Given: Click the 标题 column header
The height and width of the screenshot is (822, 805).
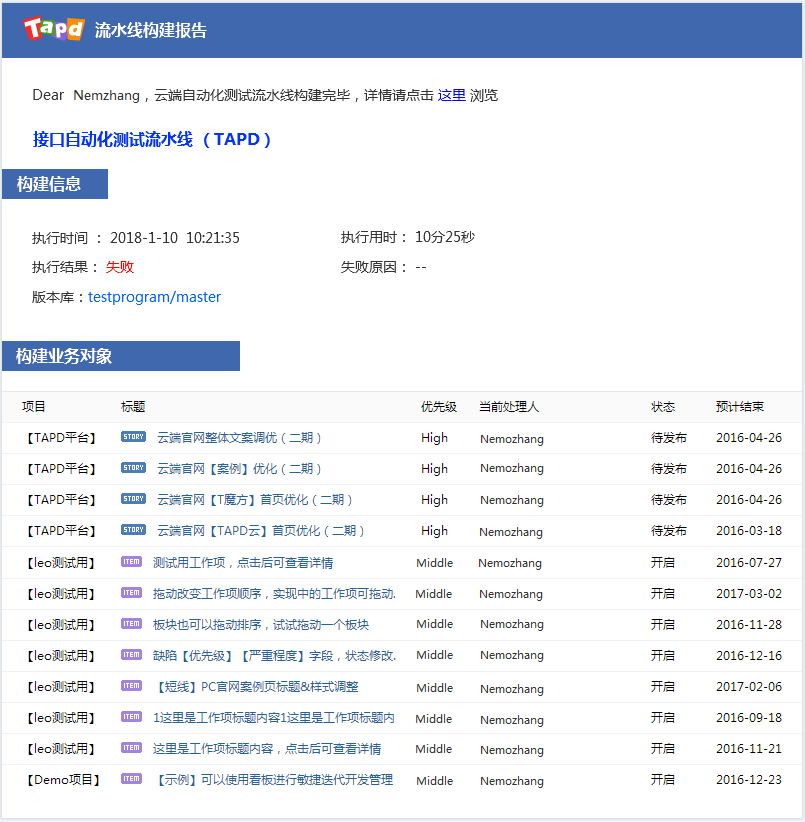Looking at the screenshot, I should click(x=133, y=407).
